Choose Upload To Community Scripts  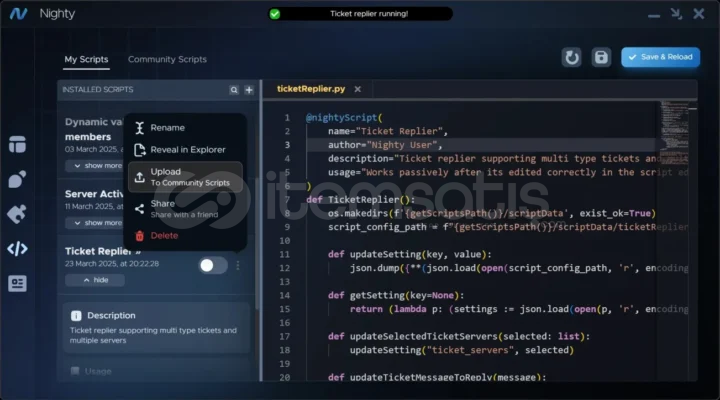(185, 177)
